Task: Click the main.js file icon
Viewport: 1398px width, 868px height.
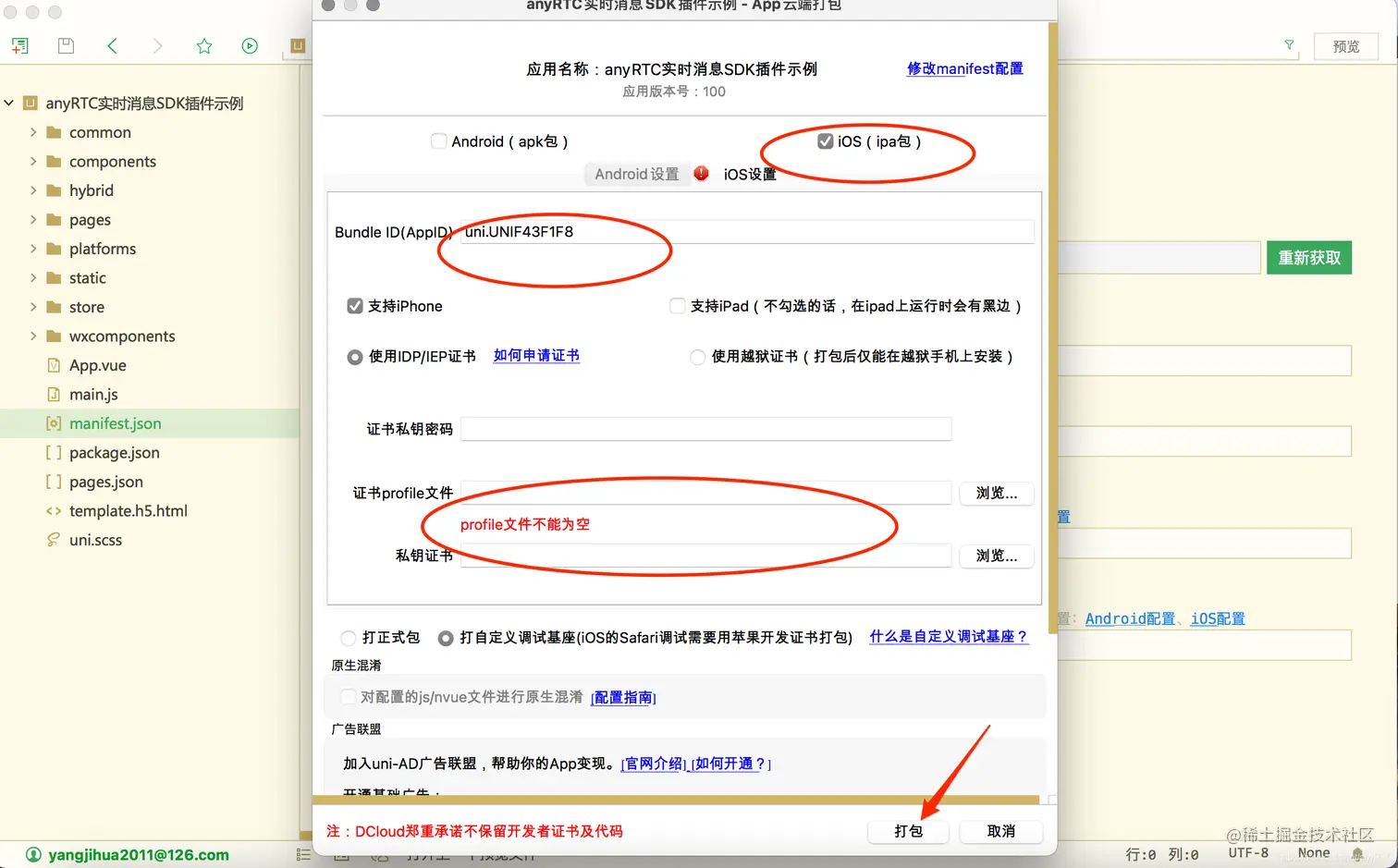Action: coord(54,394)
